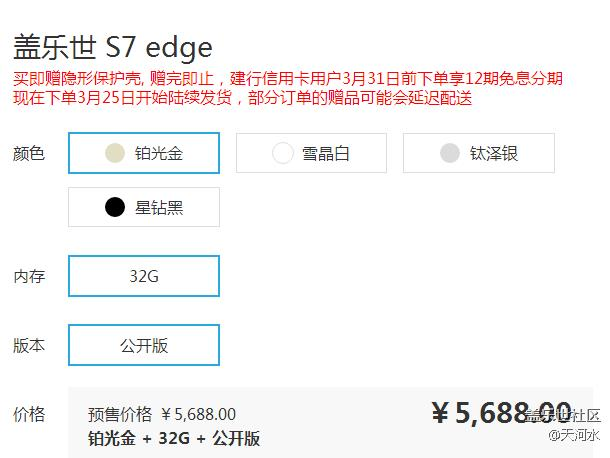The width and height of the screenshot is (610, 458).
Task: Choose the 公开版 version option
Action: 144,345
